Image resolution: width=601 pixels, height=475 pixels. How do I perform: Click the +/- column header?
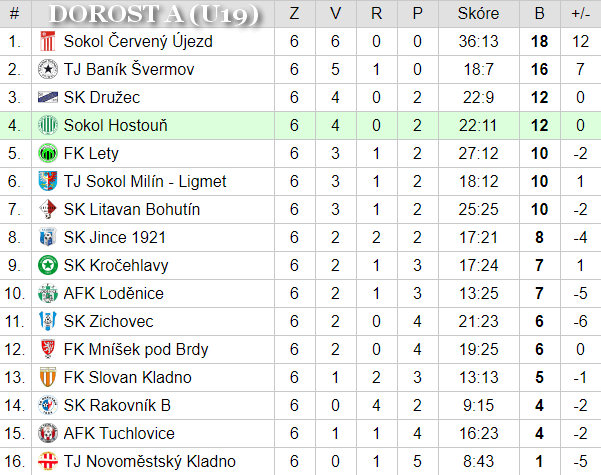click(580, 13)
